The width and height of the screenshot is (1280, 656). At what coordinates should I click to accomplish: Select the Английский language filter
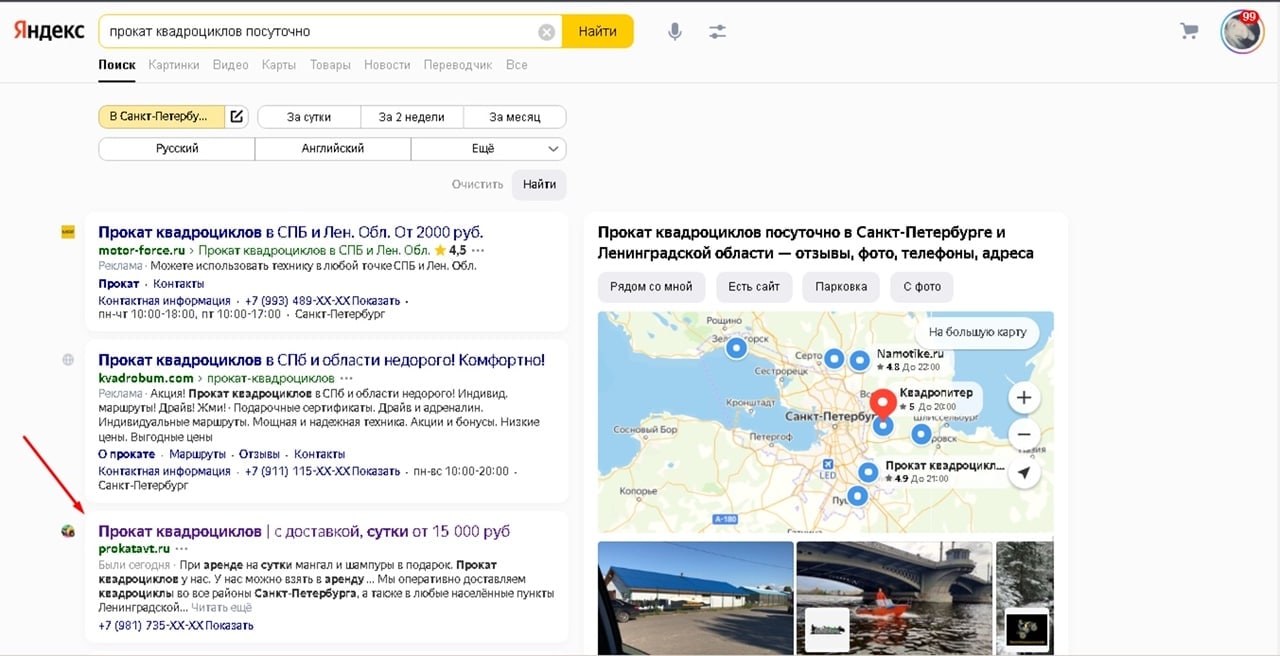pos(333,149)
